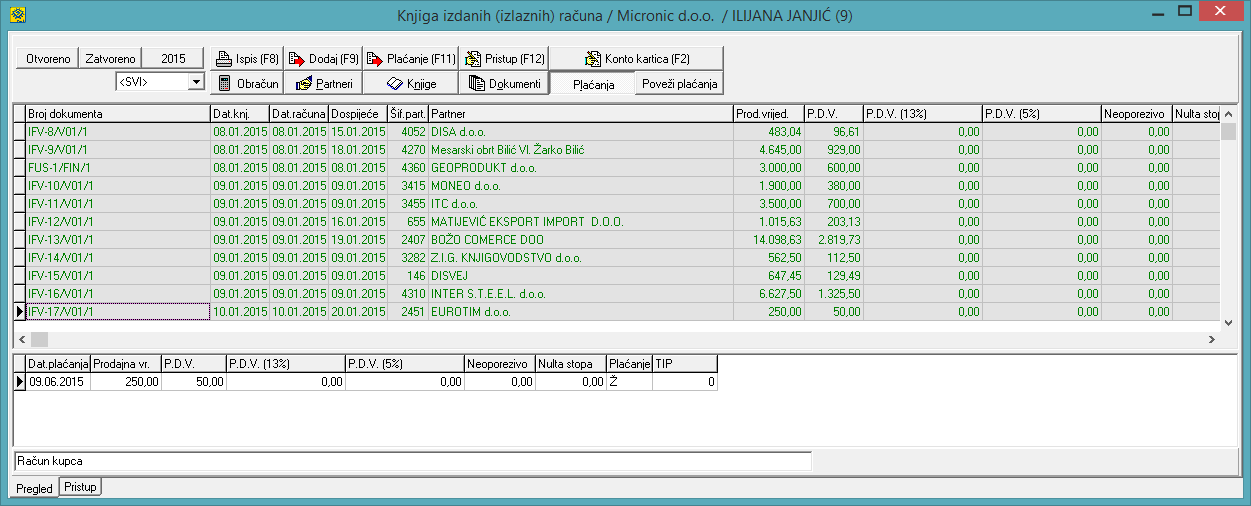Click vertical scrollbar down arrow
The height and width of the screenshot is (506, 1251).
tap(1229, 322)
